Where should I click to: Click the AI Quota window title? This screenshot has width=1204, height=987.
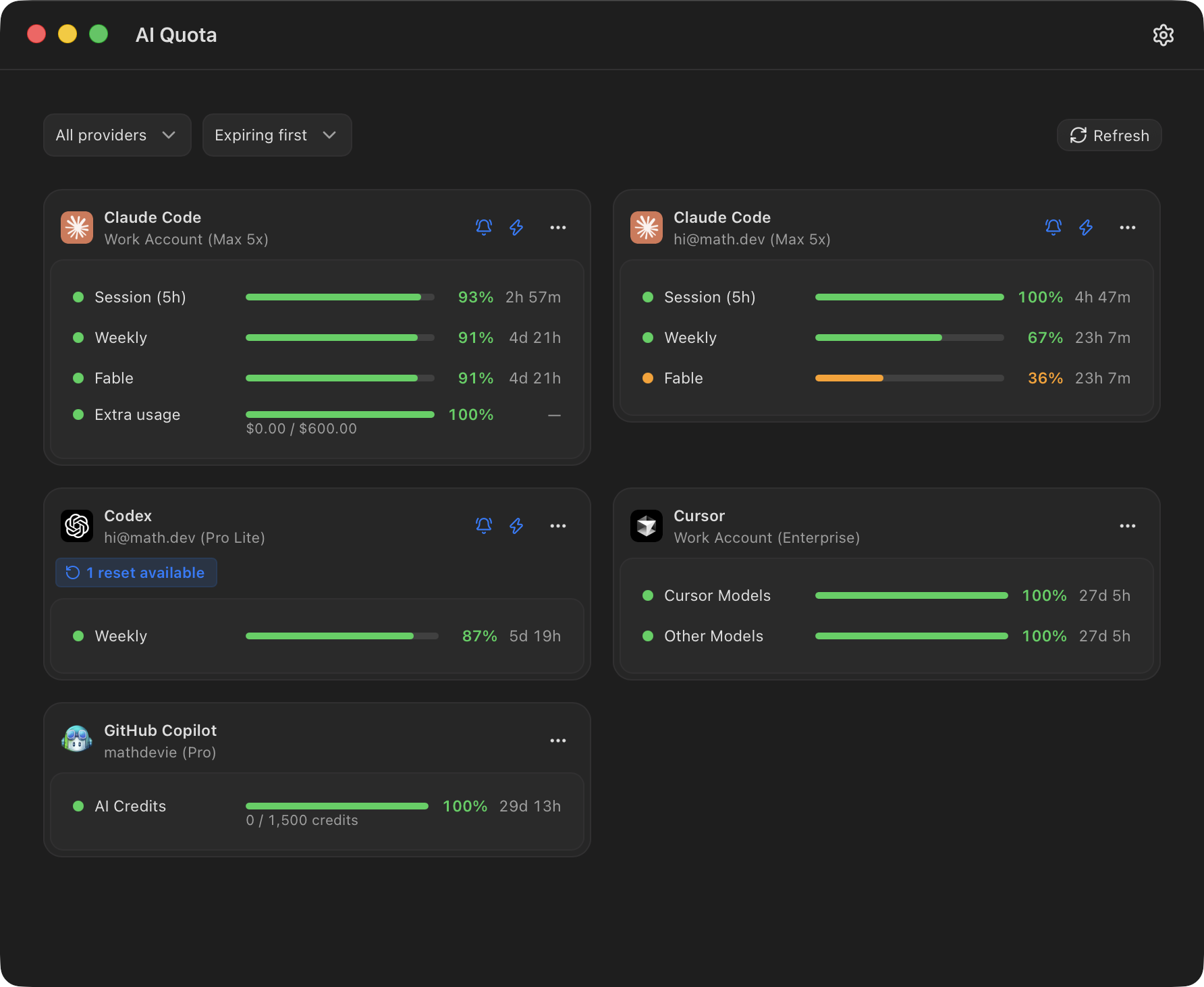point(176,35)
